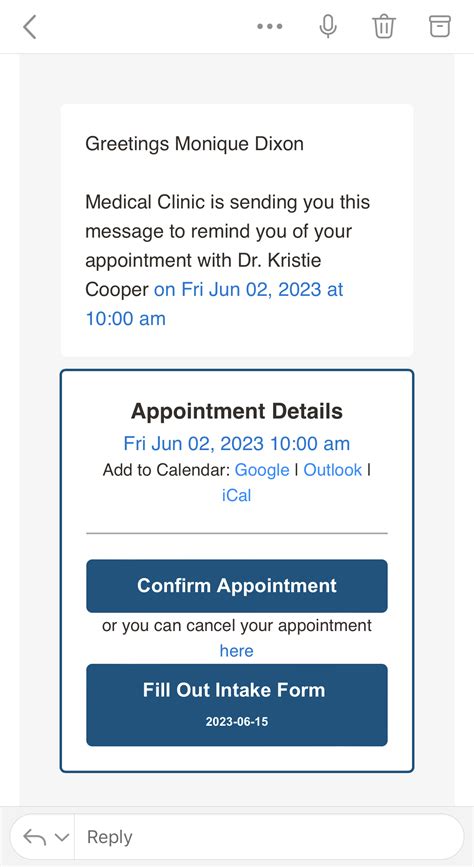Click the date link under Appointment Details

(x=236, y=443)
